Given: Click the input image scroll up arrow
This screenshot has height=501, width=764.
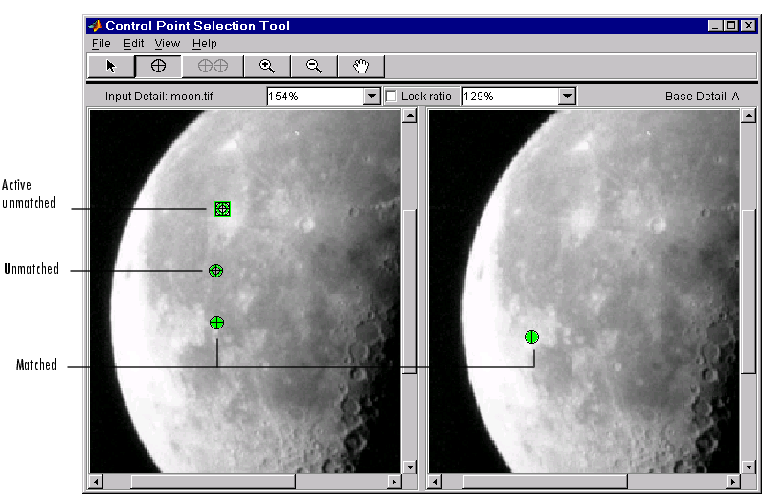Looking at the screenshot, I should coord(410,116).
